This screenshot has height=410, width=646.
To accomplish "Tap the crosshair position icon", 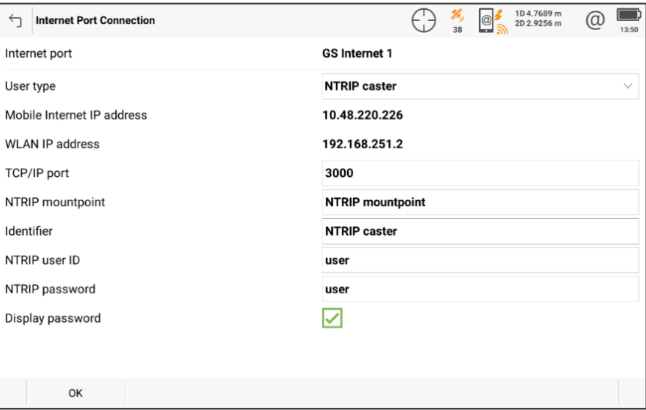I will tap(424, 20).
